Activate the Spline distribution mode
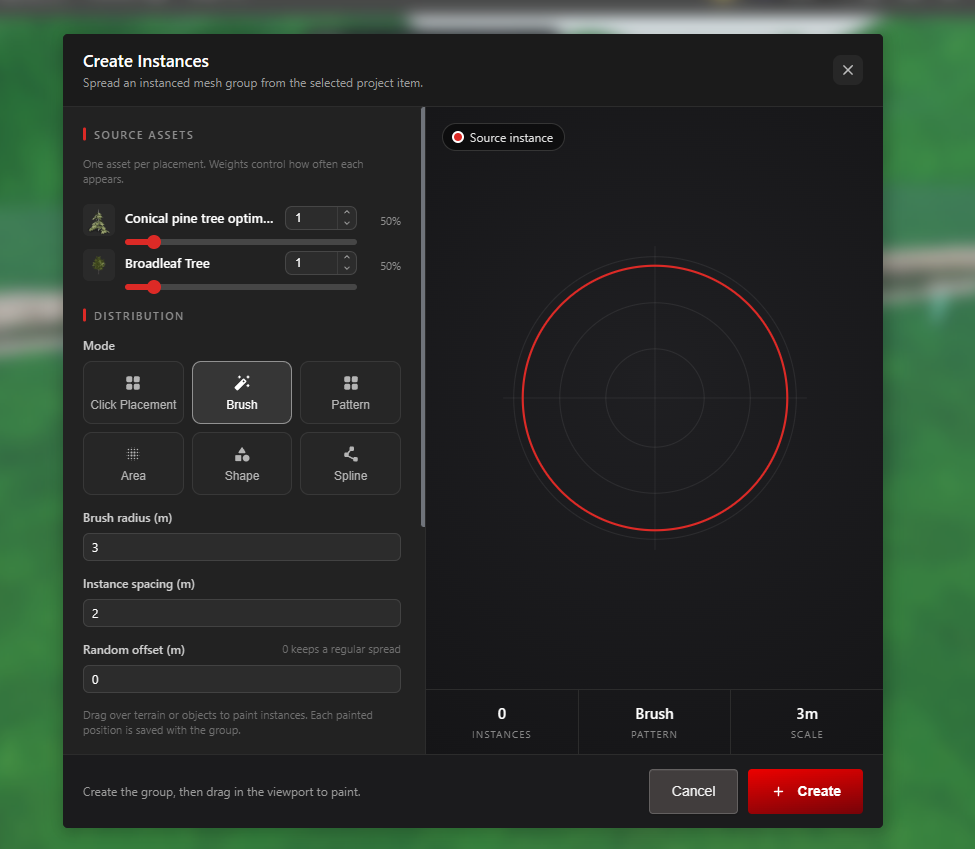 click(350, 463)
